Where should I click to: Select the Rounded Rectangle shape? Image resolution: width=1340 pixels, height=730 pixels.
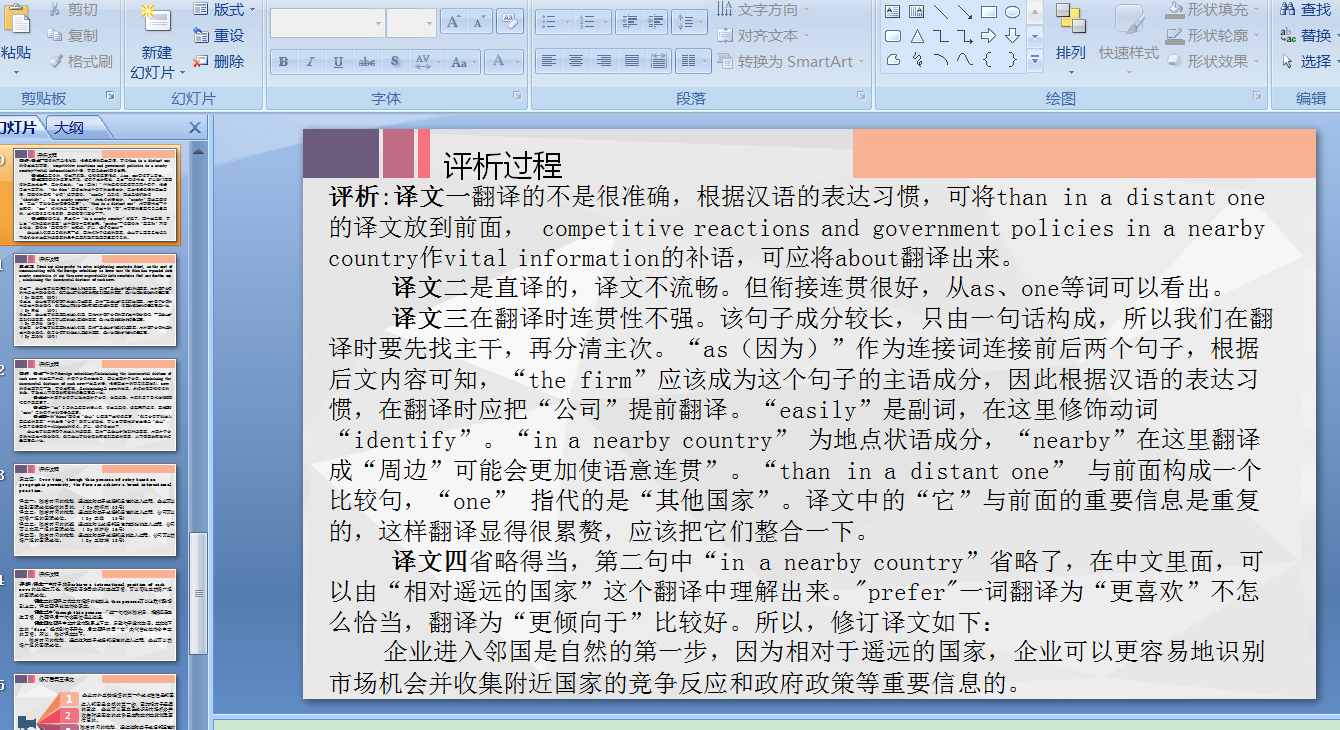pyautogui.click(x=893, y=36)
